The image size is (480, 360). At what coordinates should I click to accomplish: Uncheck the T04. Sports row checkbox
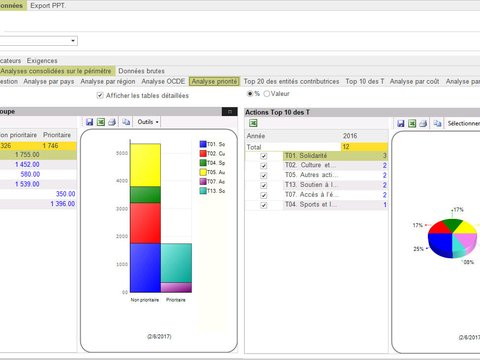pos(264,205)
